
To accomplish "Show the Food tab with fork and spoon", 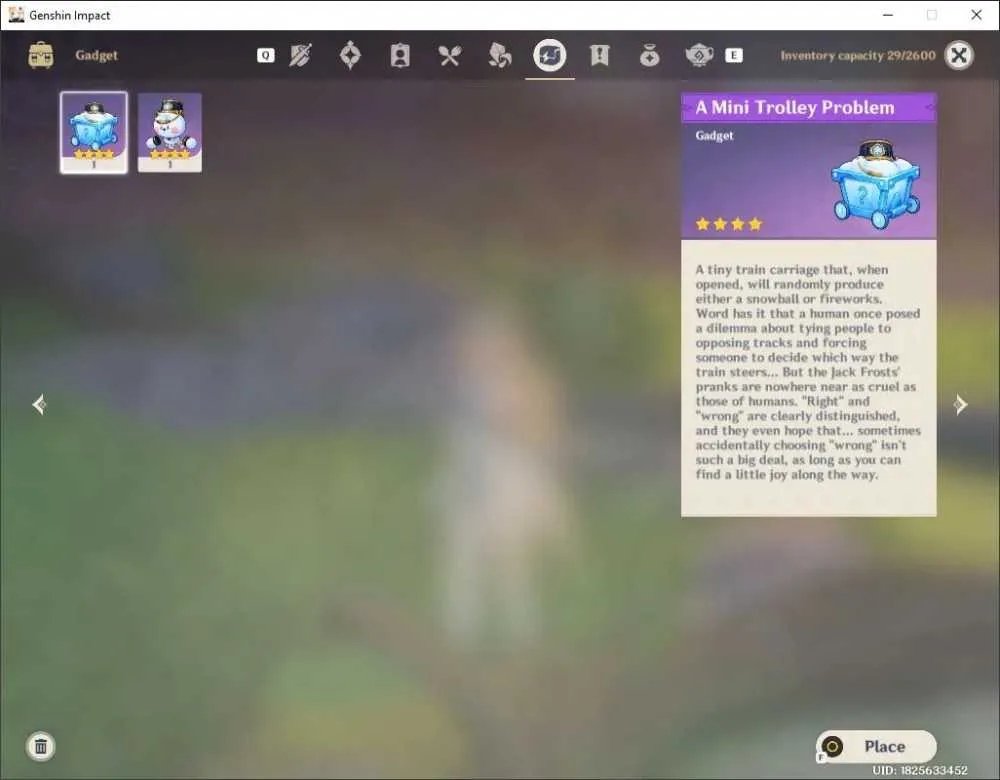I will coord(450,56).
